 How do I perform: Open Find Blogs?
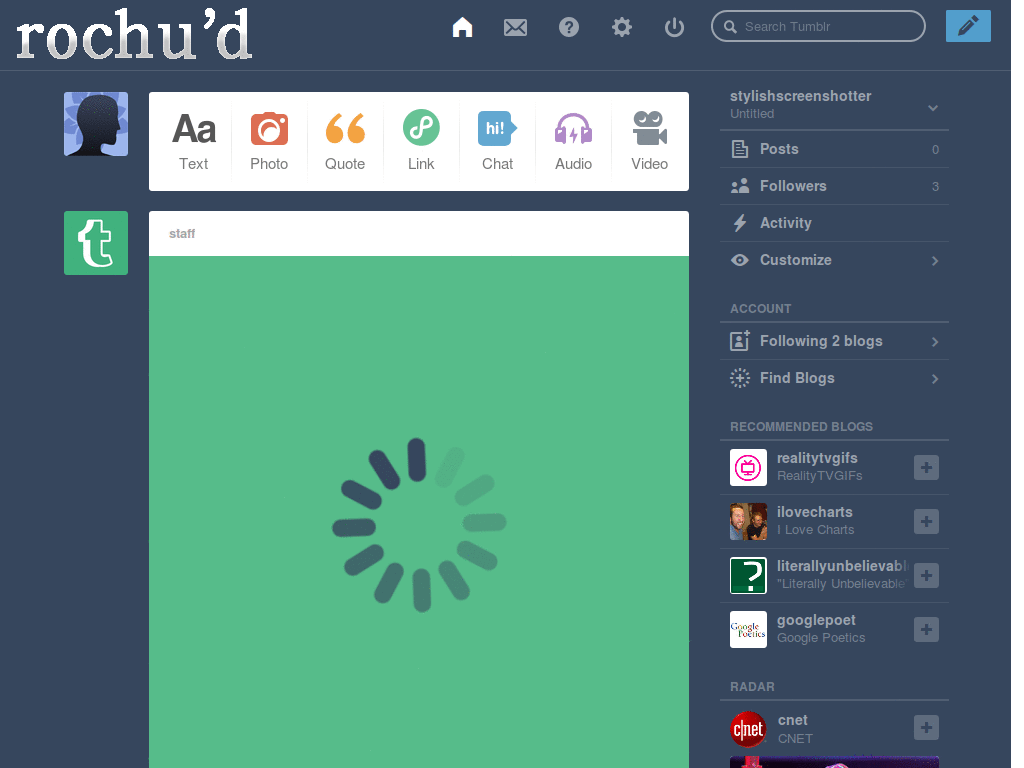pyautogui.click(x=834, y=378)
